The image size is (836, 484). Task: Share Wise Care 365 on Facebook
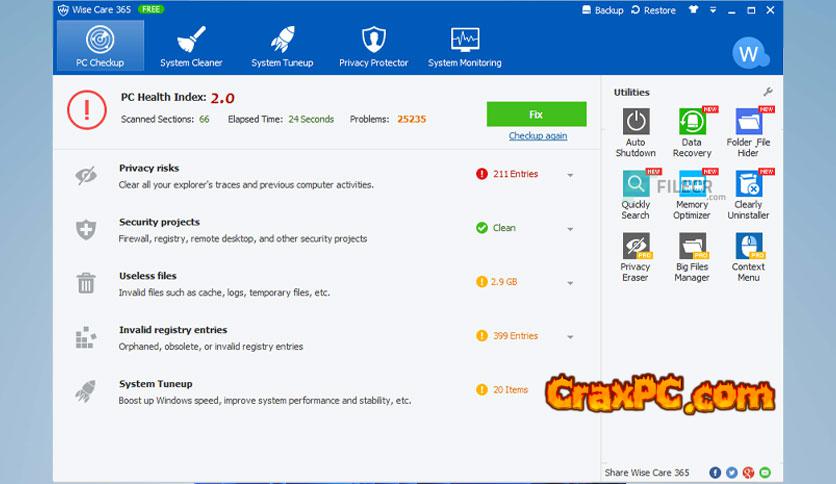tap(715, 472)
